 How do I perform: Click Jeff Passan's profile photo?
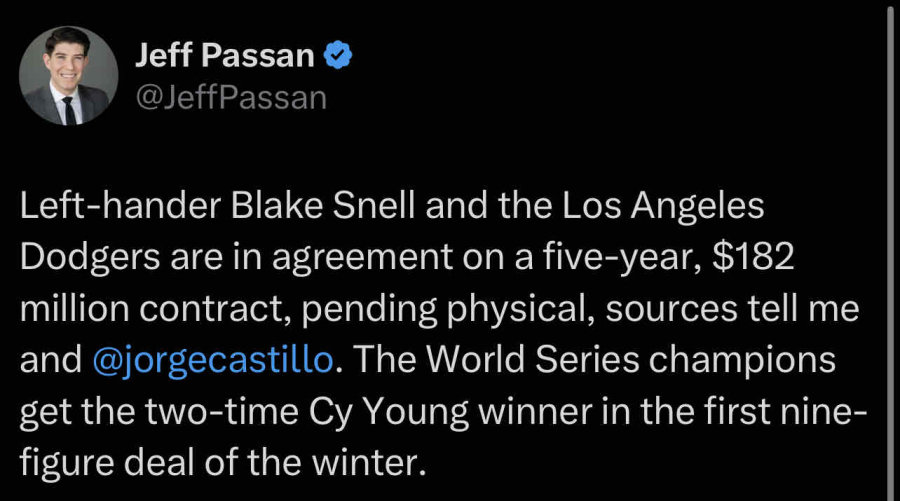[67, 75]
